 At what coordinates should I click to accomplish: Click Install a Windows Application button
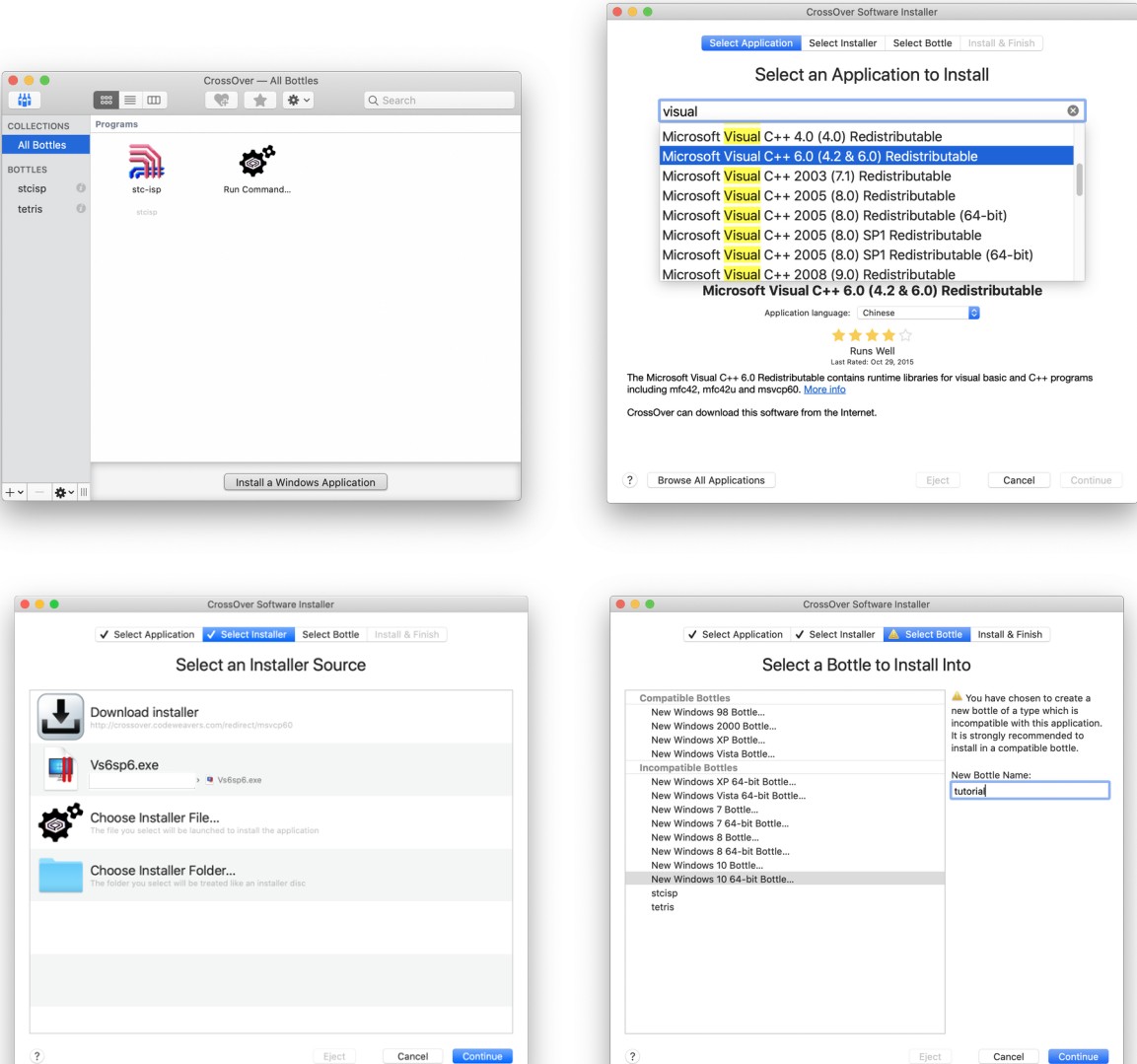tap(306, 482)
